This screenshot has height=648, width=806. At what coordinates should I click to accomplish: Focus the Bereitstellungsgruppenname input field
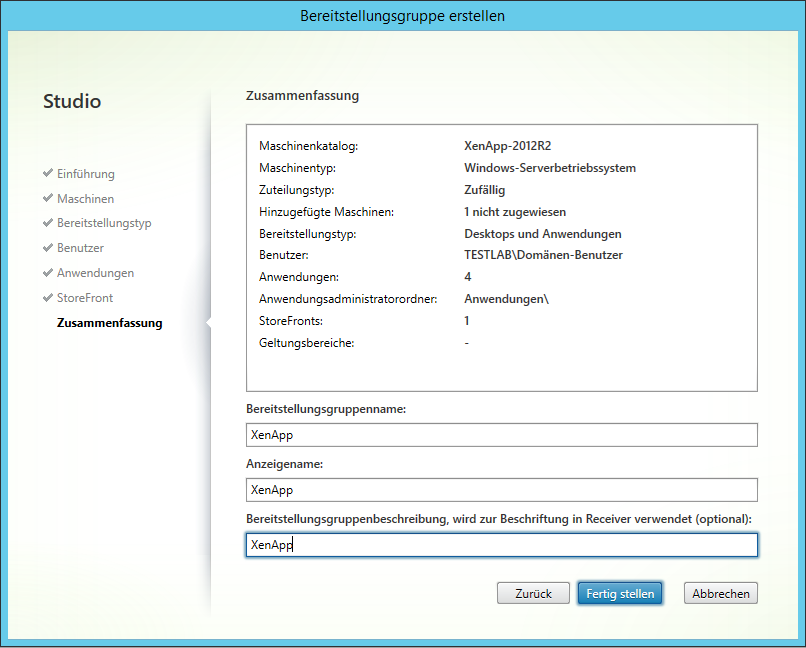[x=502, y=435]
